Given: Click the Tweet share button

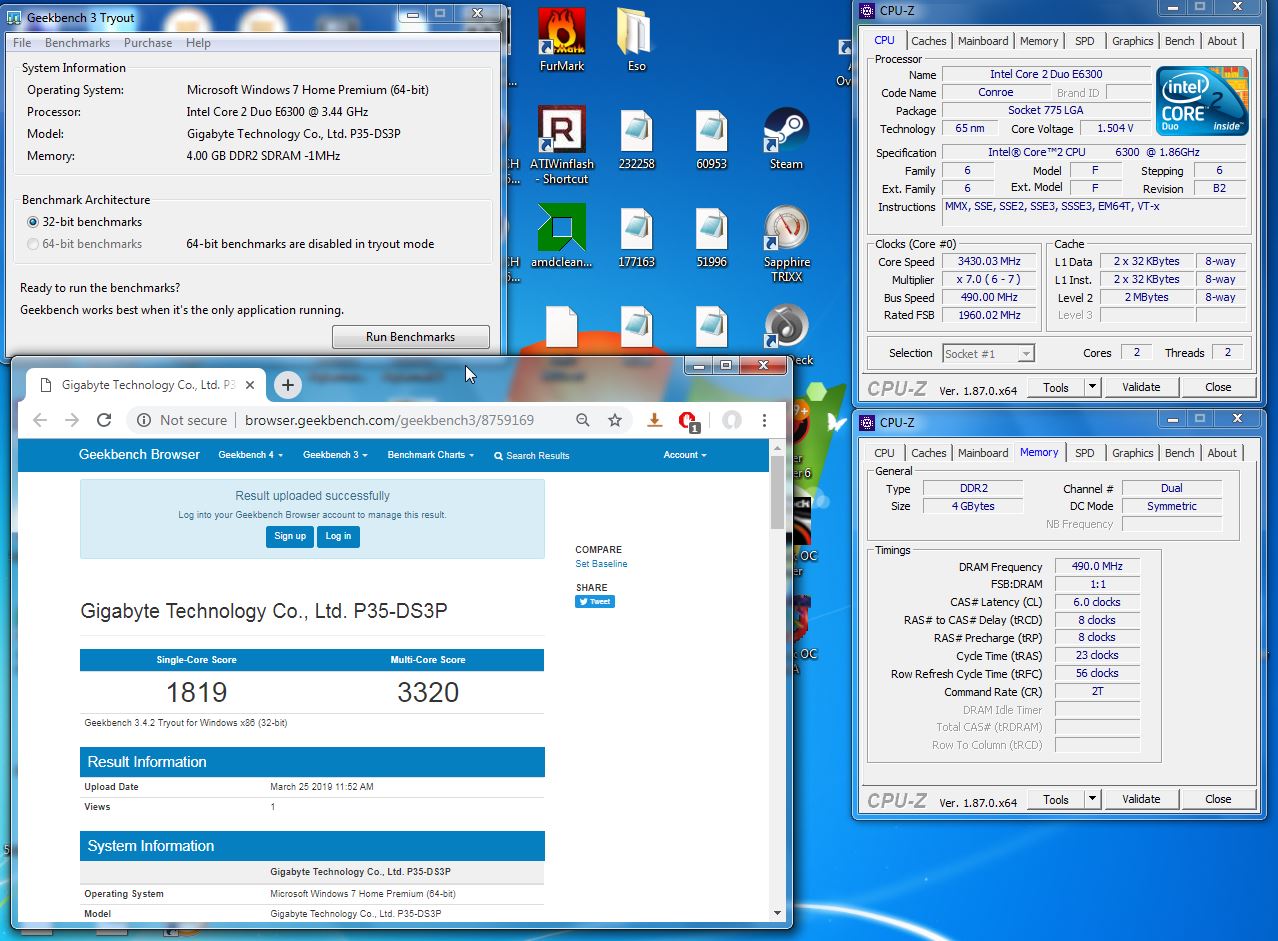Looking at the screenshot, I should [x=595, y=602].
